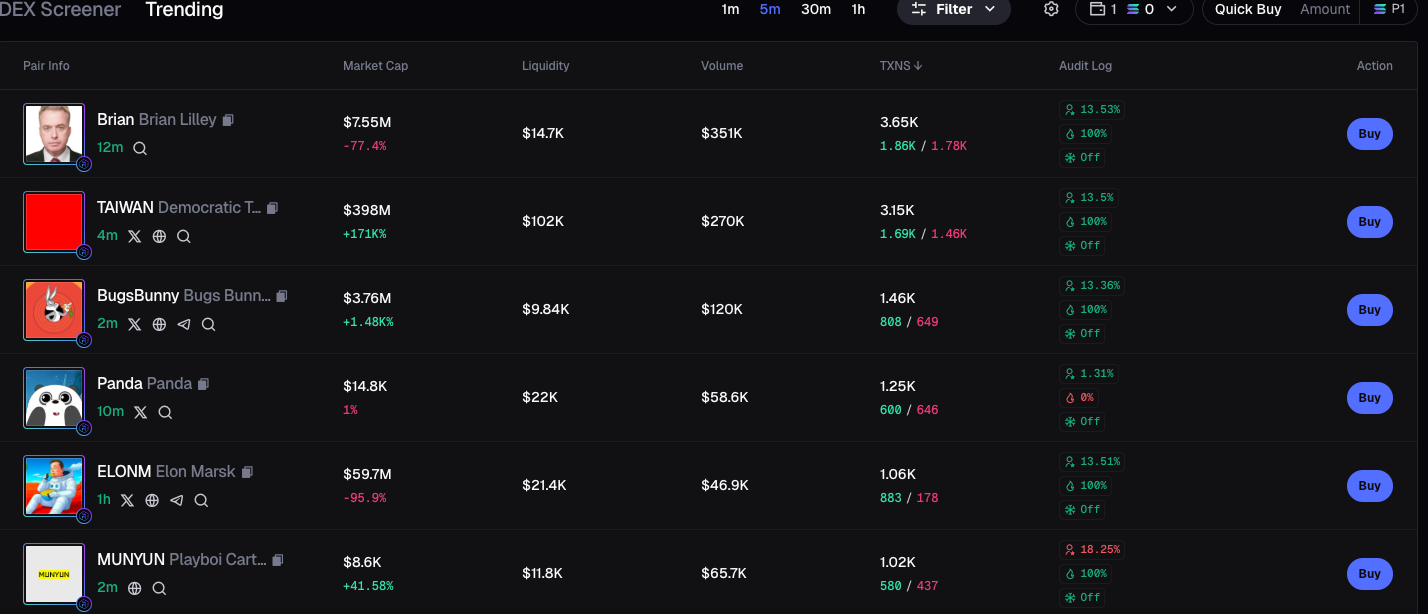Viewport: 1428px width, 614px height.
Task: Open the Brian Lilley token thumbnail
Action: (54, 134)
